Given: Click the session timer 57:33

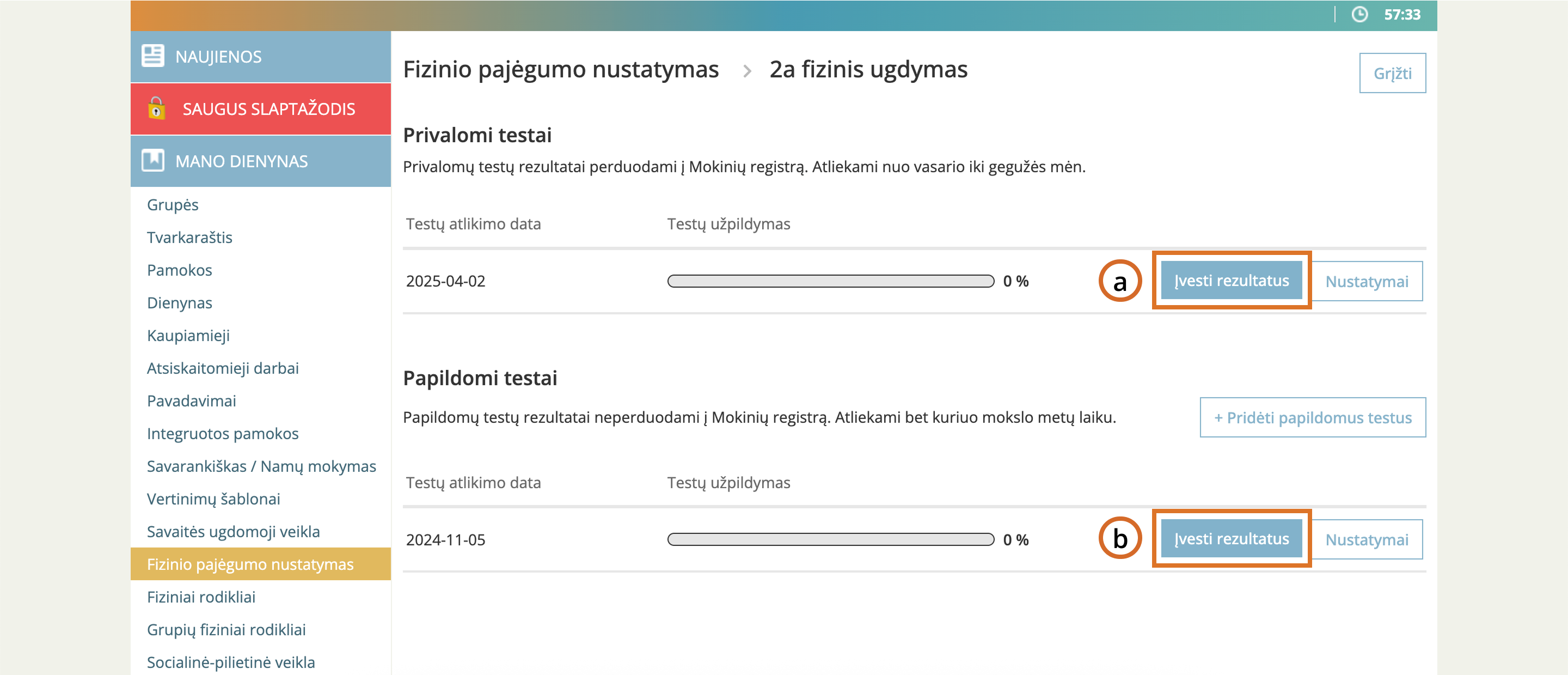Looking at the screenshot, I should (1402, 15).
